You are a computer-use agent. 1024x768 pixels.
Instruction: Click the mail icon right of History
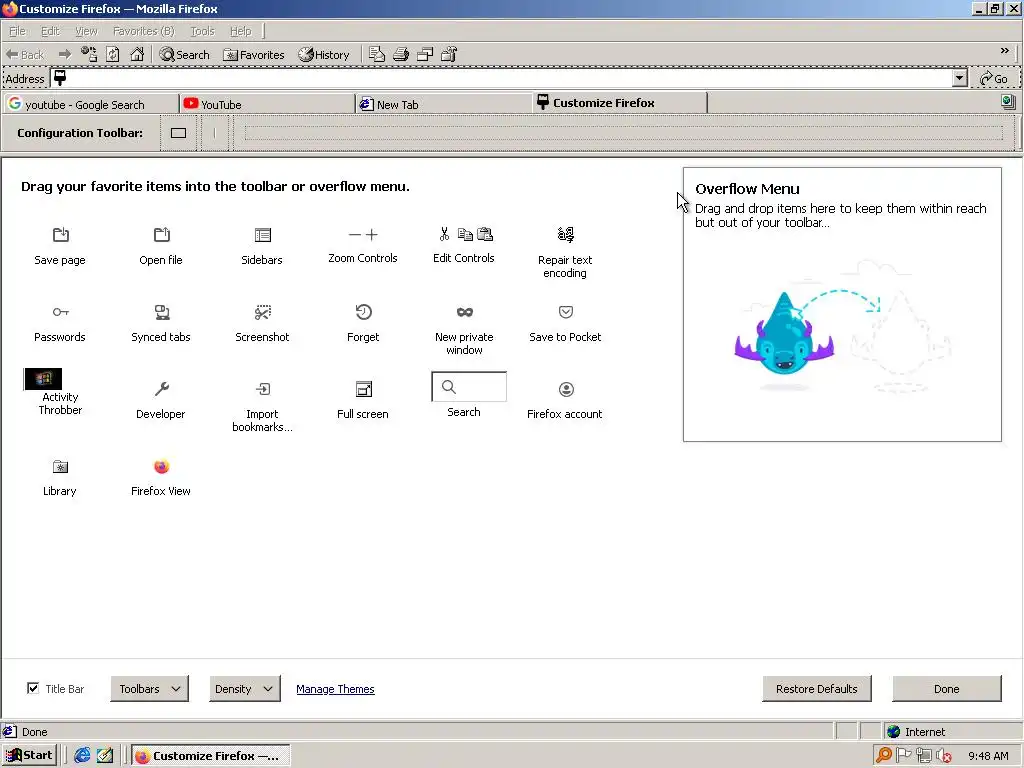tap(377, 54)
